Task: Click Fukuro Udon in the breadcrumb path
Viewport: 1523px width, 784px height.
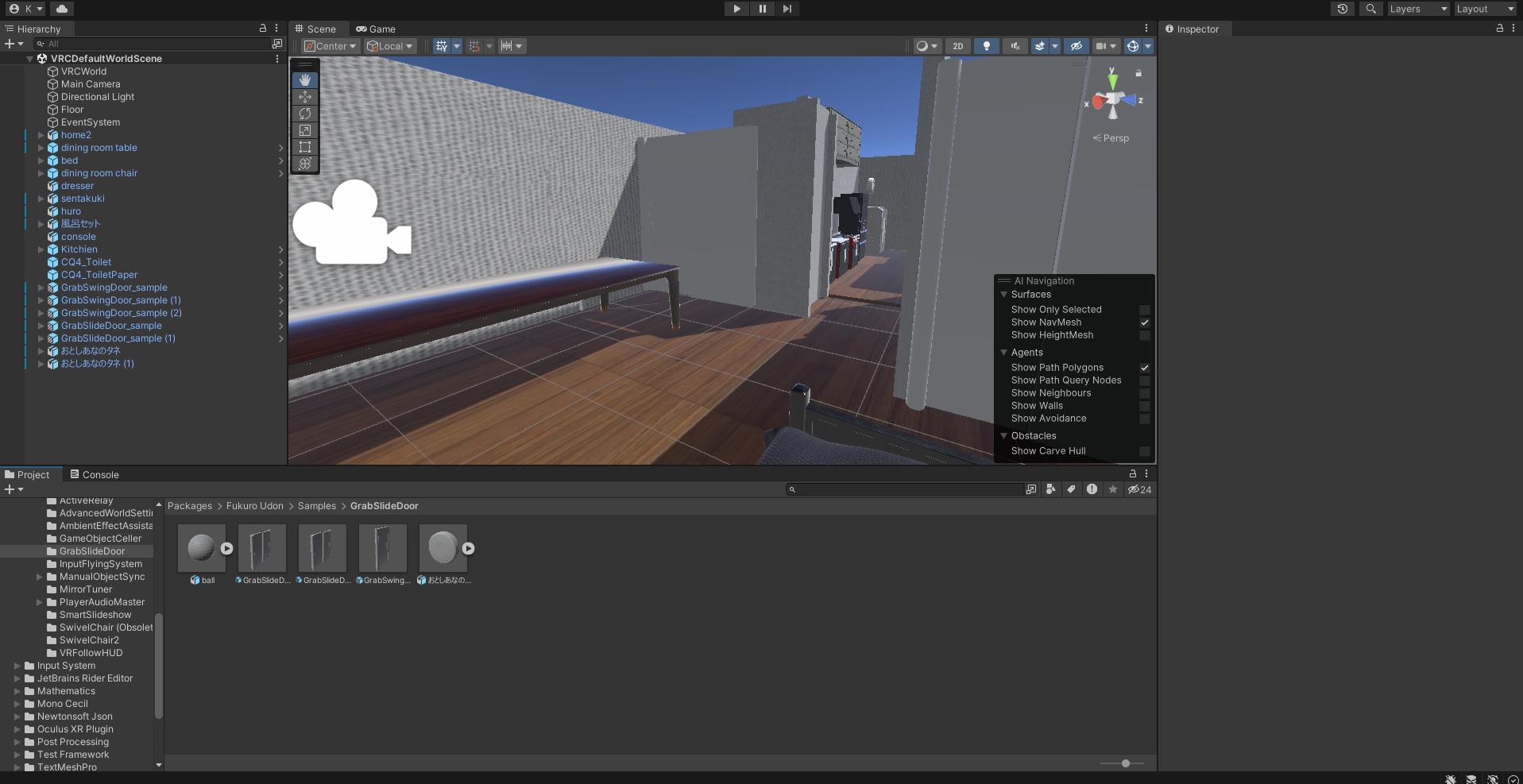Action: pos(254,506)
